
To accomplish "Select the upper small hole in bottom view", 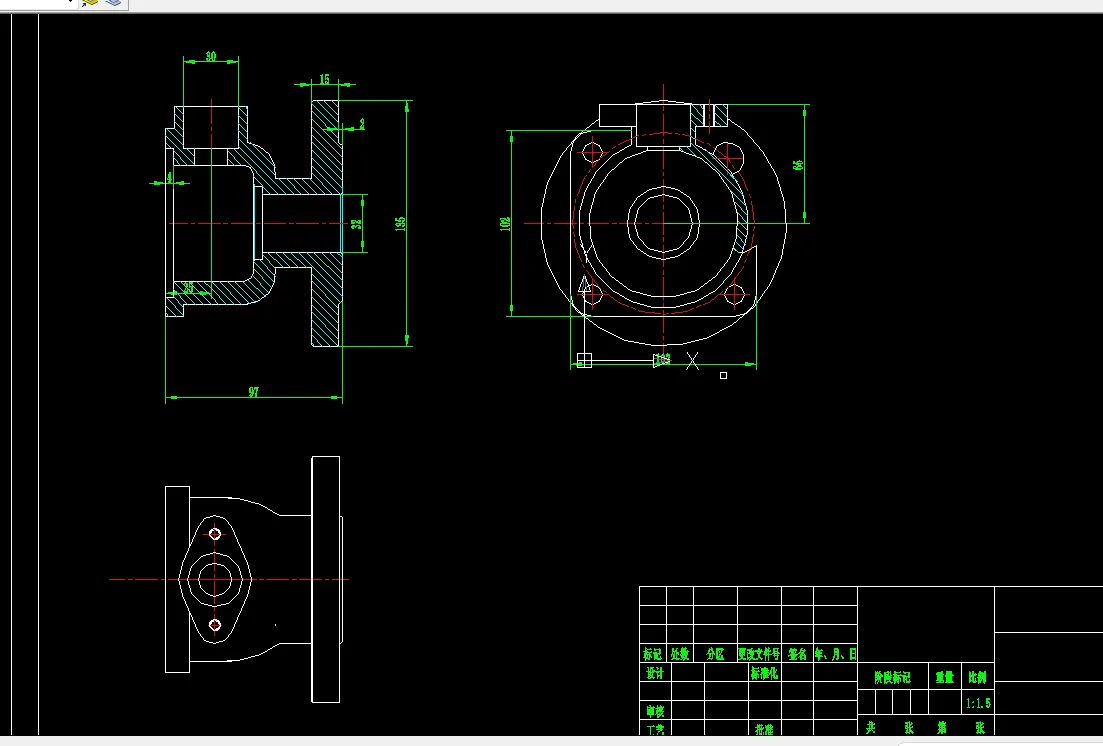I will [x=215, y=534].
